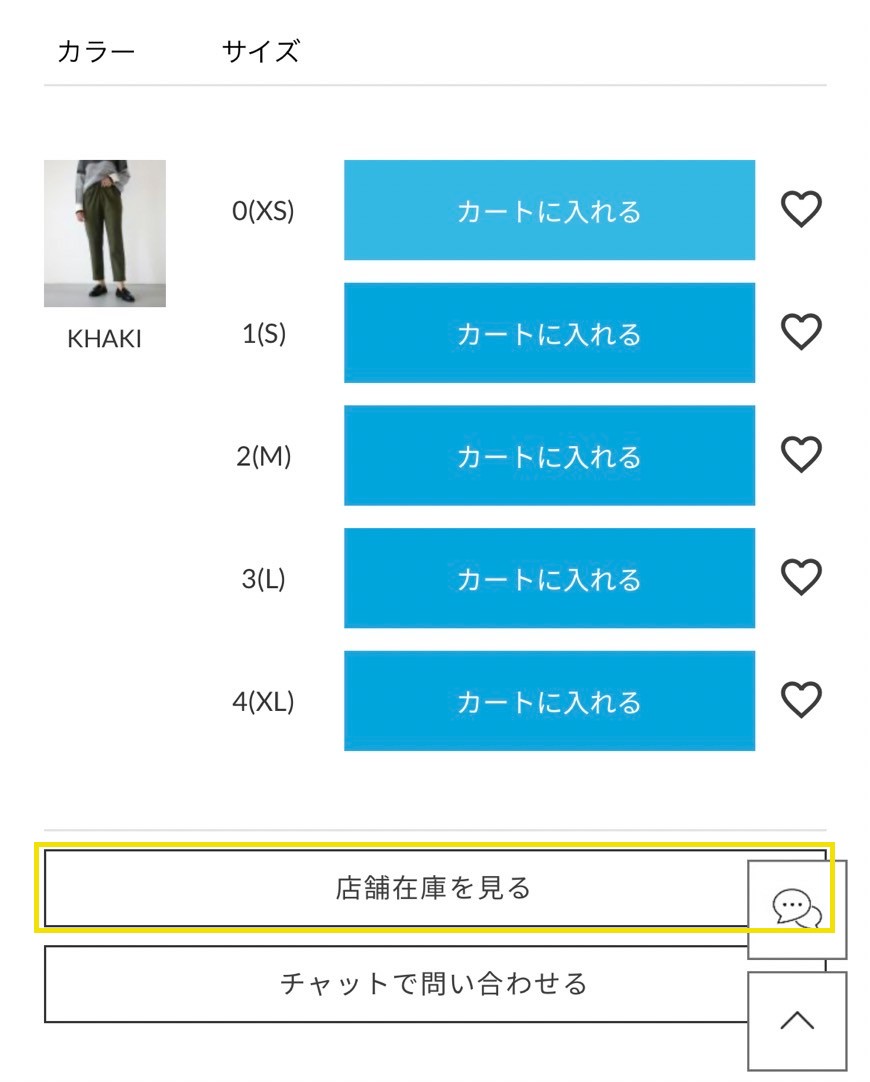Add 2(M) size to favorites via heart
Screen dimensions: 870x1082
tap(800, 455)
